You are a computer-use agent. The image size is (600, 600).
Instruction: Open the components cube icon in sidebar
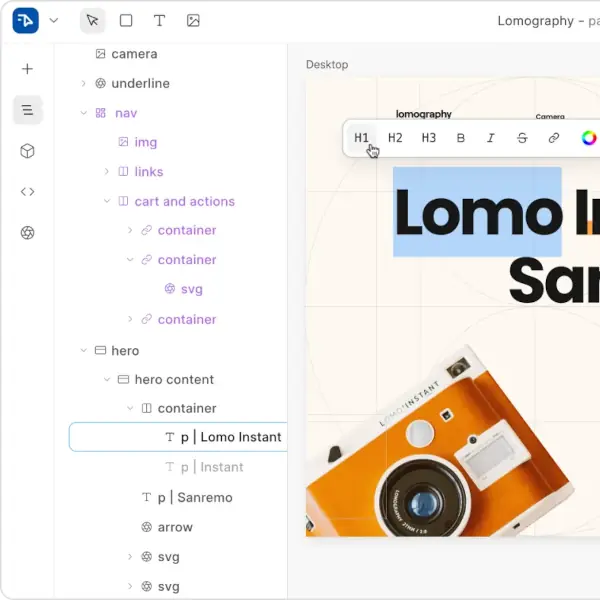point(28,151)
